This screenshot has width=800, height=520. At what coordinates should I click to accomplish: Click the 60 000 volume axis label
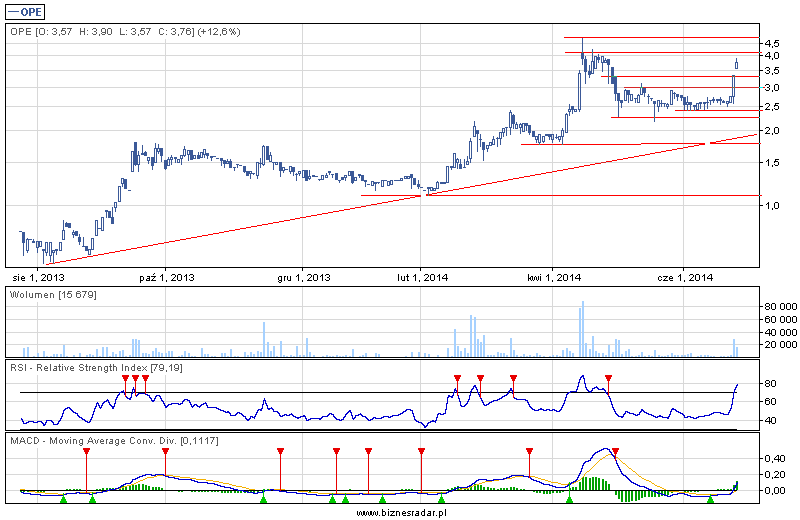[x=781, y=319]
